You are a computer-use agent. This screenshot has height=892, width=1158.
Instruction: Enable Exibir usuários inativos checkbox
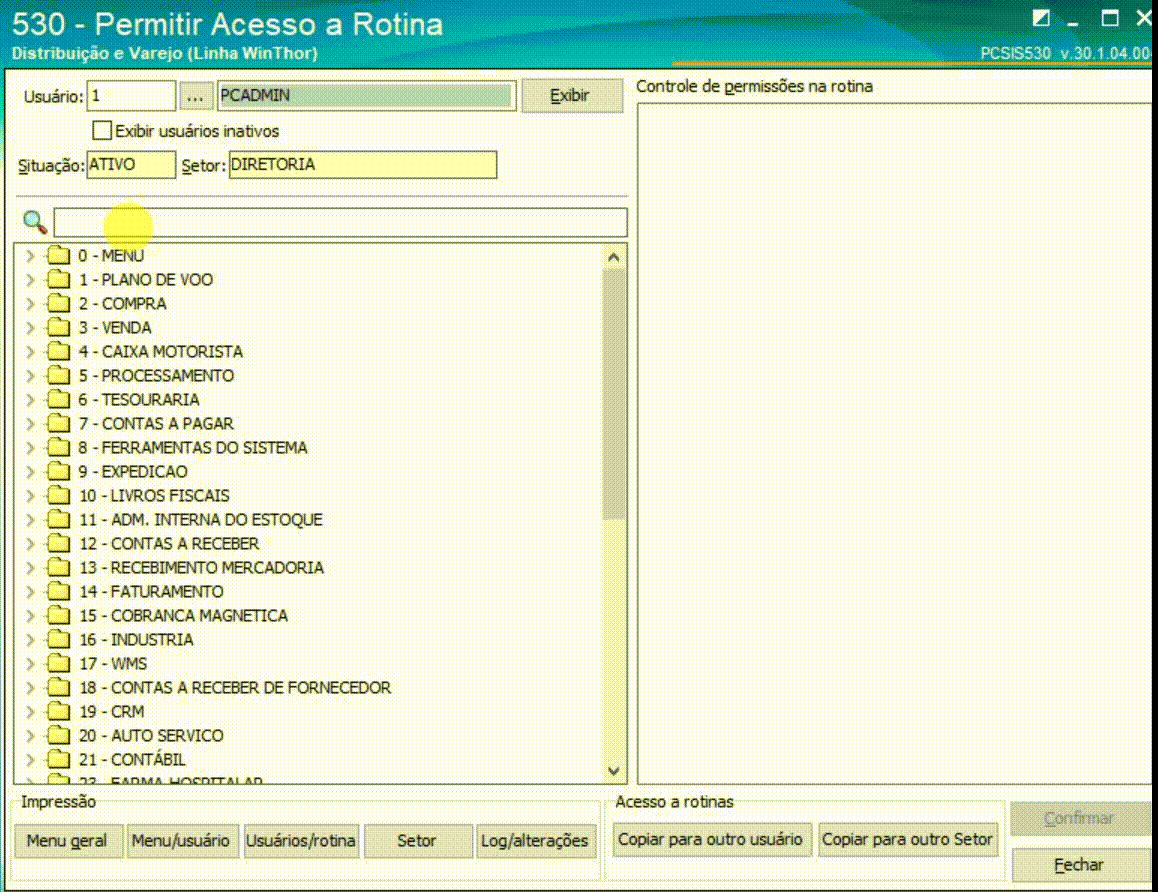102,131
